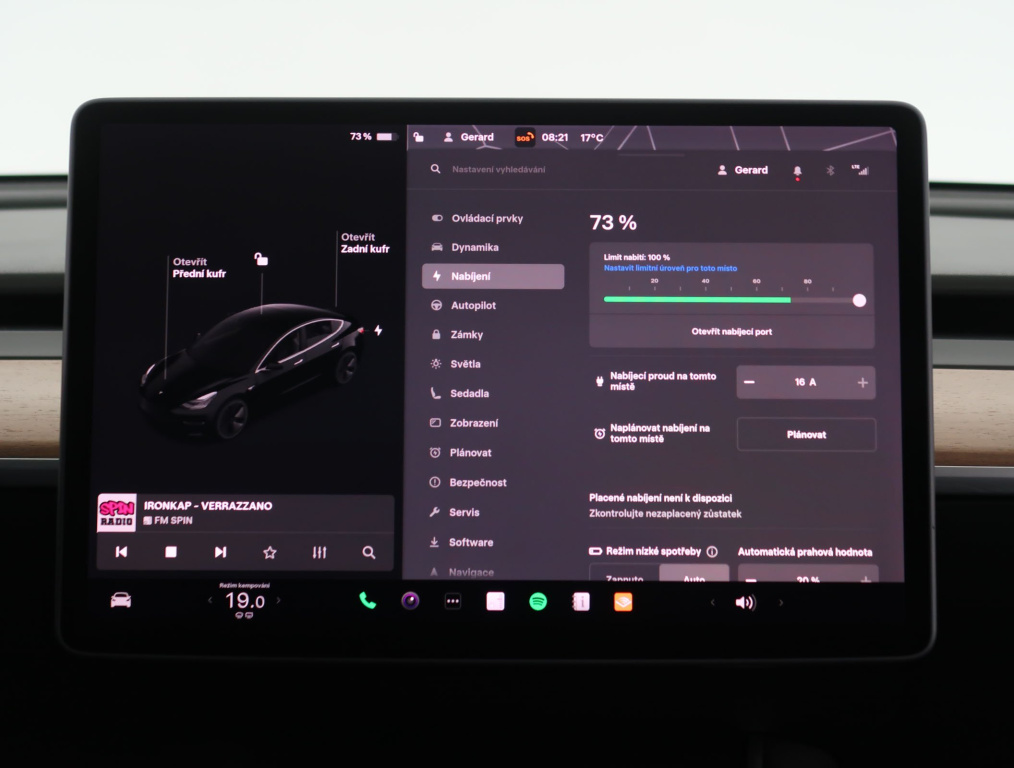Image resolution: width=1014 pixels, height=768 pixels.
Task: Tap the 17°C outside temperature
Action: point(592,138)
